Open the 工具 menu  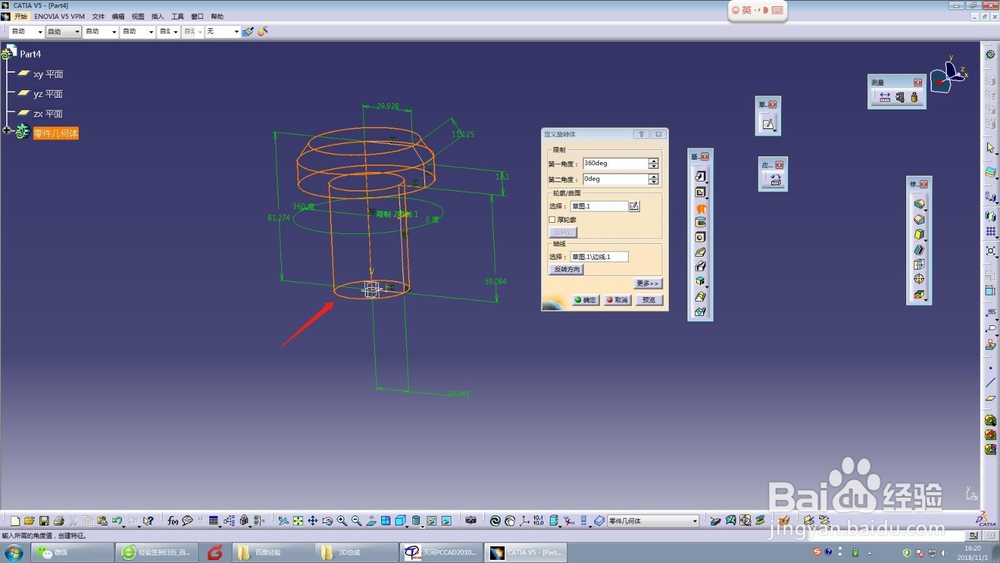[x=177, y=17]
